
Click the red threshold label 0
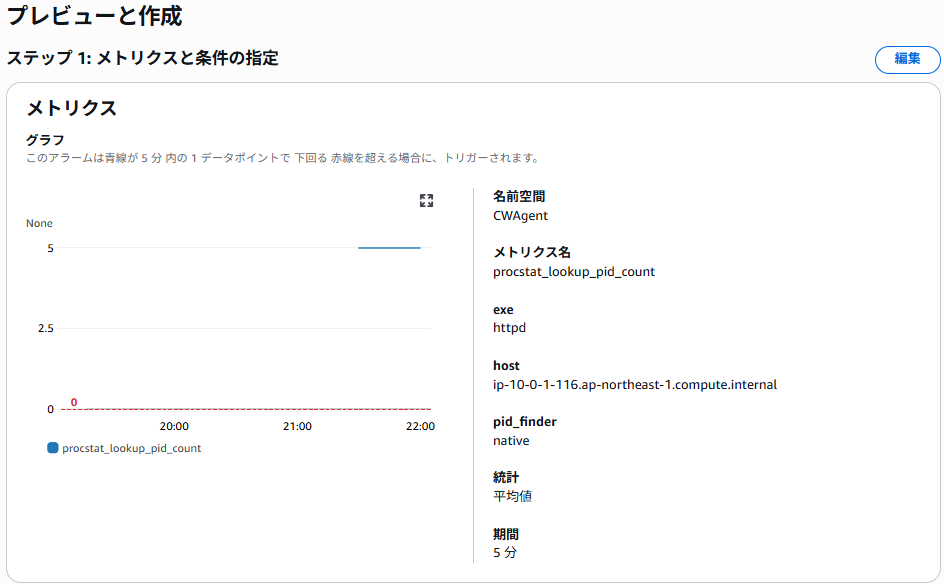[x=74, y=402]
